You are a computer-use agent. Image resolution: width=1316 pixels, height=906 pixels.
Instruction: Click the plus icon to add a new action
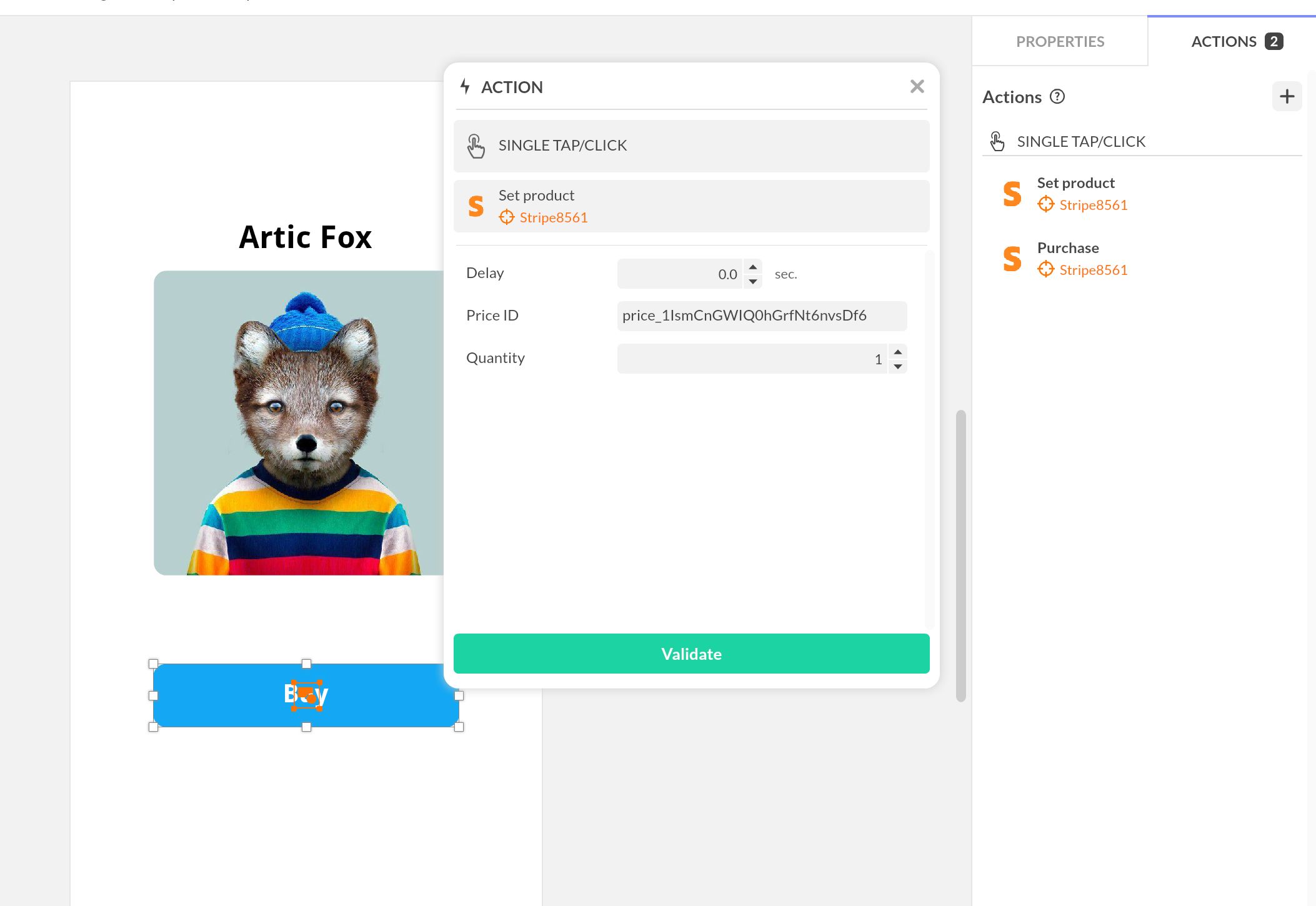[1287, 96]
